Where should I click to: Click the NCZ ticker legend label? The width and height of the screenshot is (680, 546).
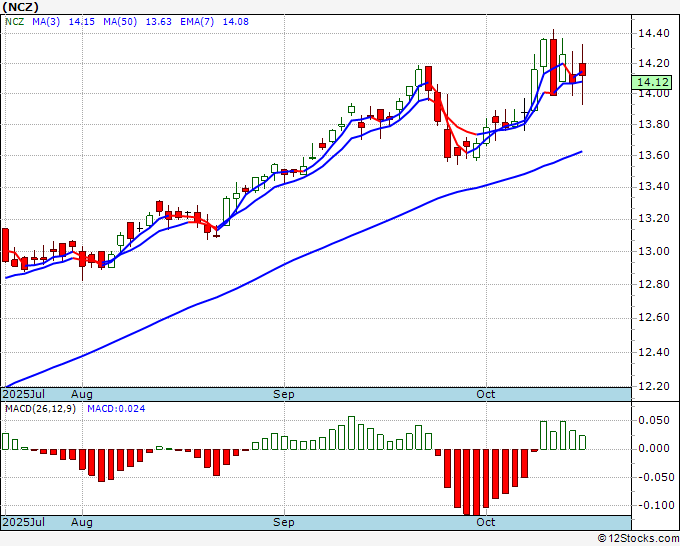[x=14, y=22]
